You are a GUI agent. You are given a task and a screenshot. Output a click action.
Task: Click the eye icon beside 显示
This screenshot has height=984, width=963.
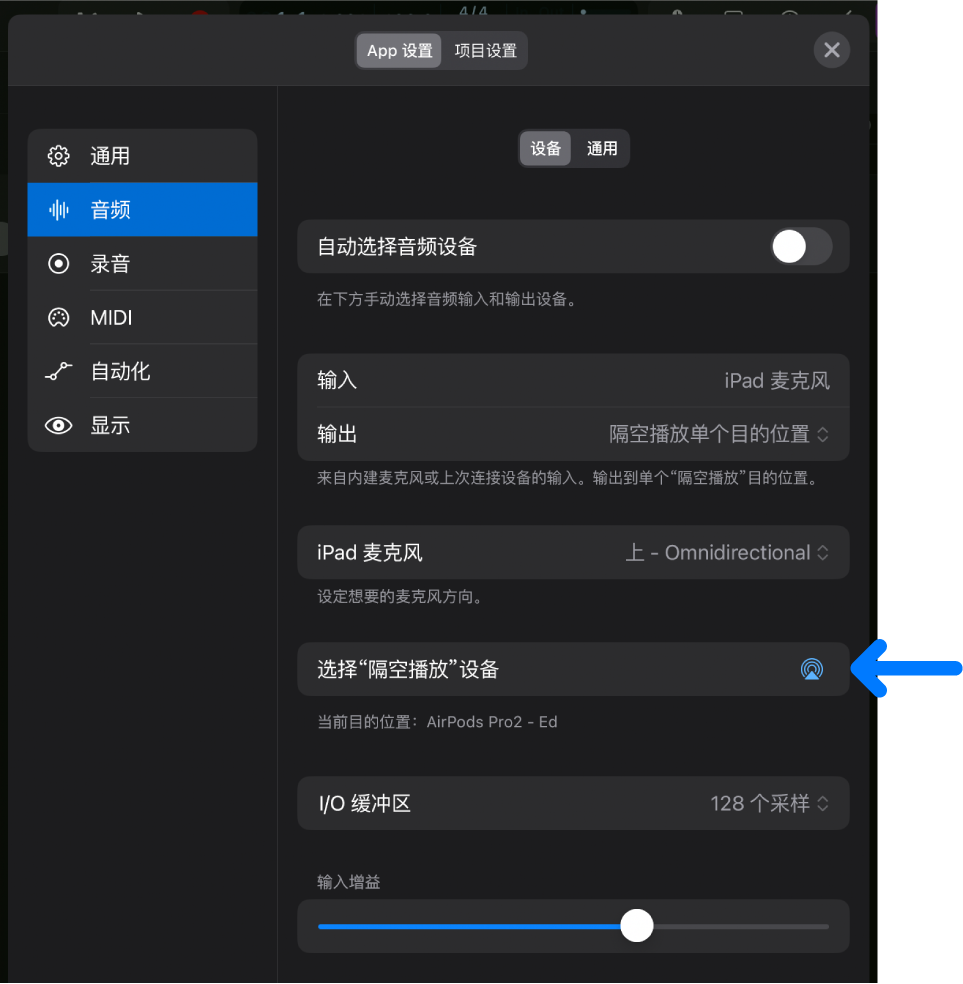coord(58,425)
